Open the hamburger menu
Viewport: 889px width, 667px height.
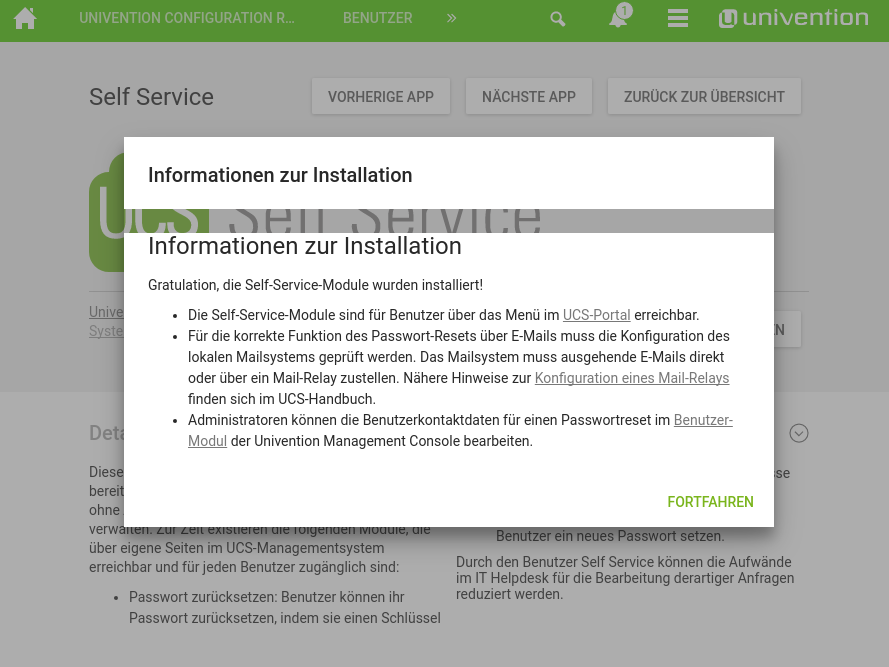pos(678,19)
